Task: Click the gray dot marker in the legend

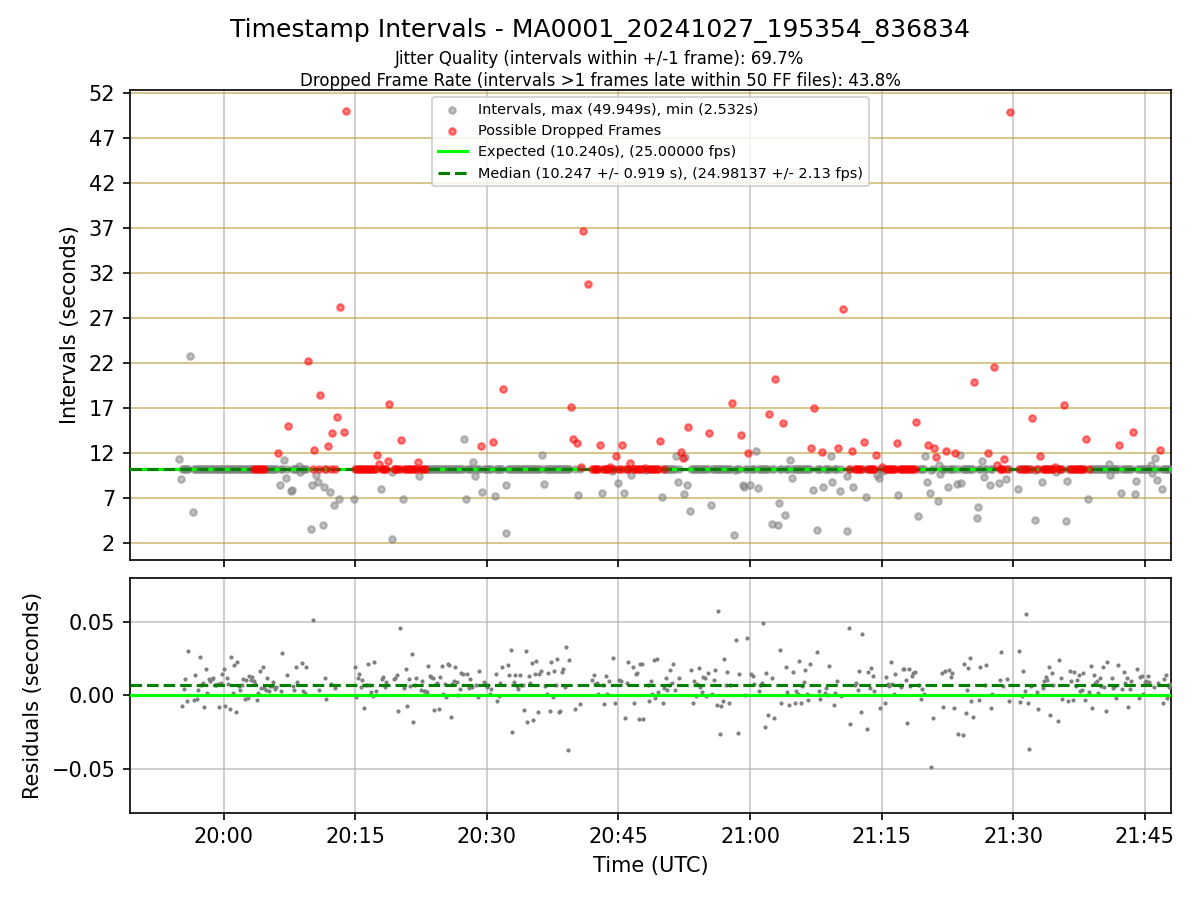Action: coord(453,109)
